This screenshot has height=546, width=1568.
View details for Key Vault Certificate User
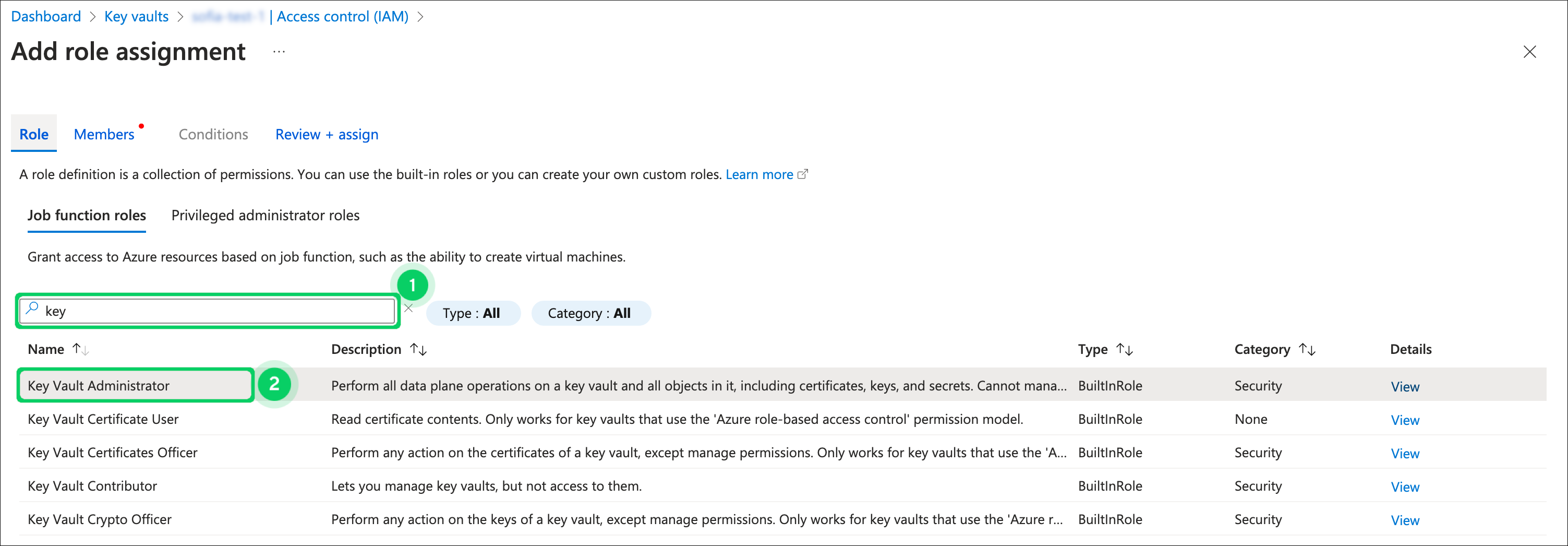tap(1404, 420)
